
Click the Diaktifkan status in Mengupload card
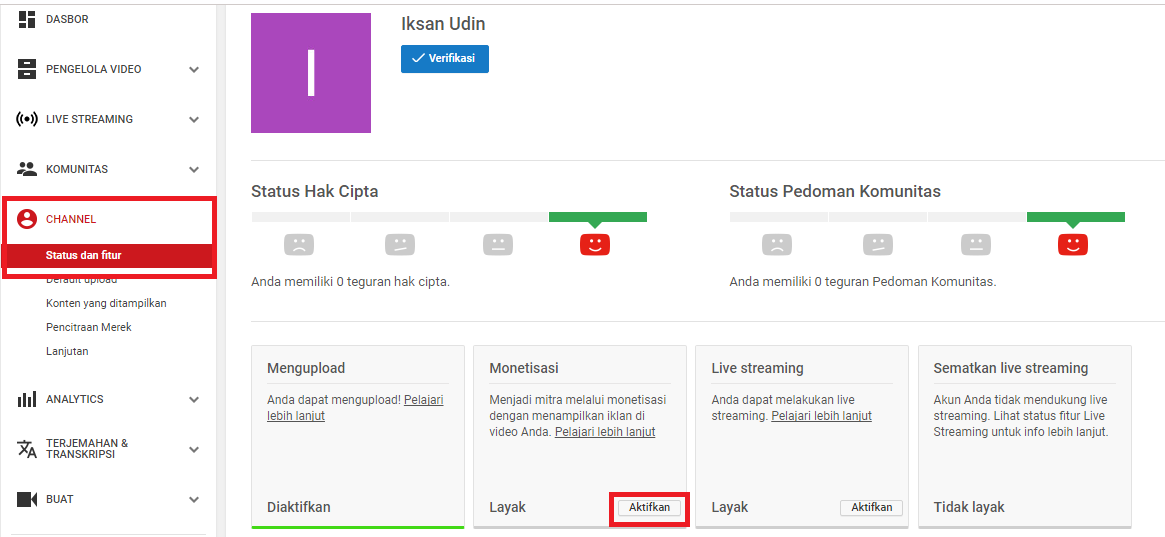pos(299,507)
